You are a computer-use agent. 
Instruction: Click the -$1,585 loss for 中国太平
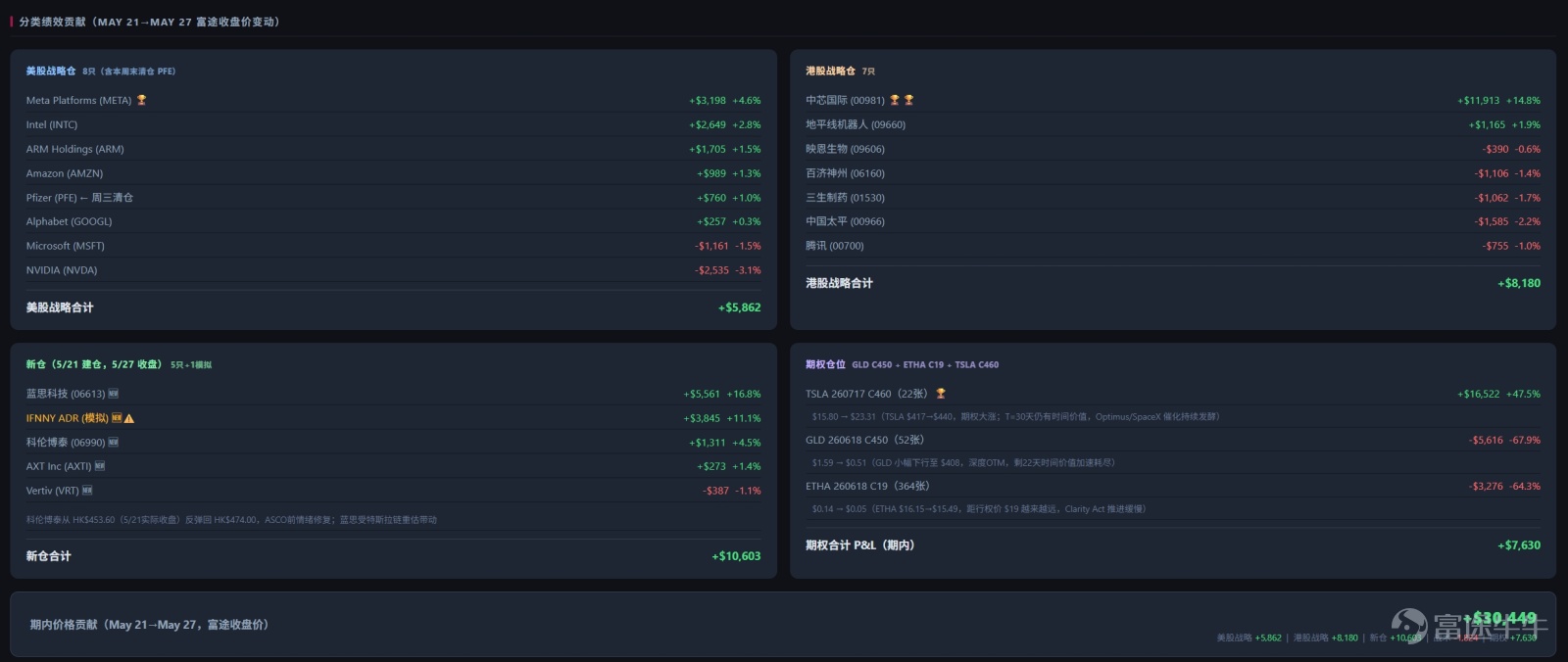pos(1492,221)
